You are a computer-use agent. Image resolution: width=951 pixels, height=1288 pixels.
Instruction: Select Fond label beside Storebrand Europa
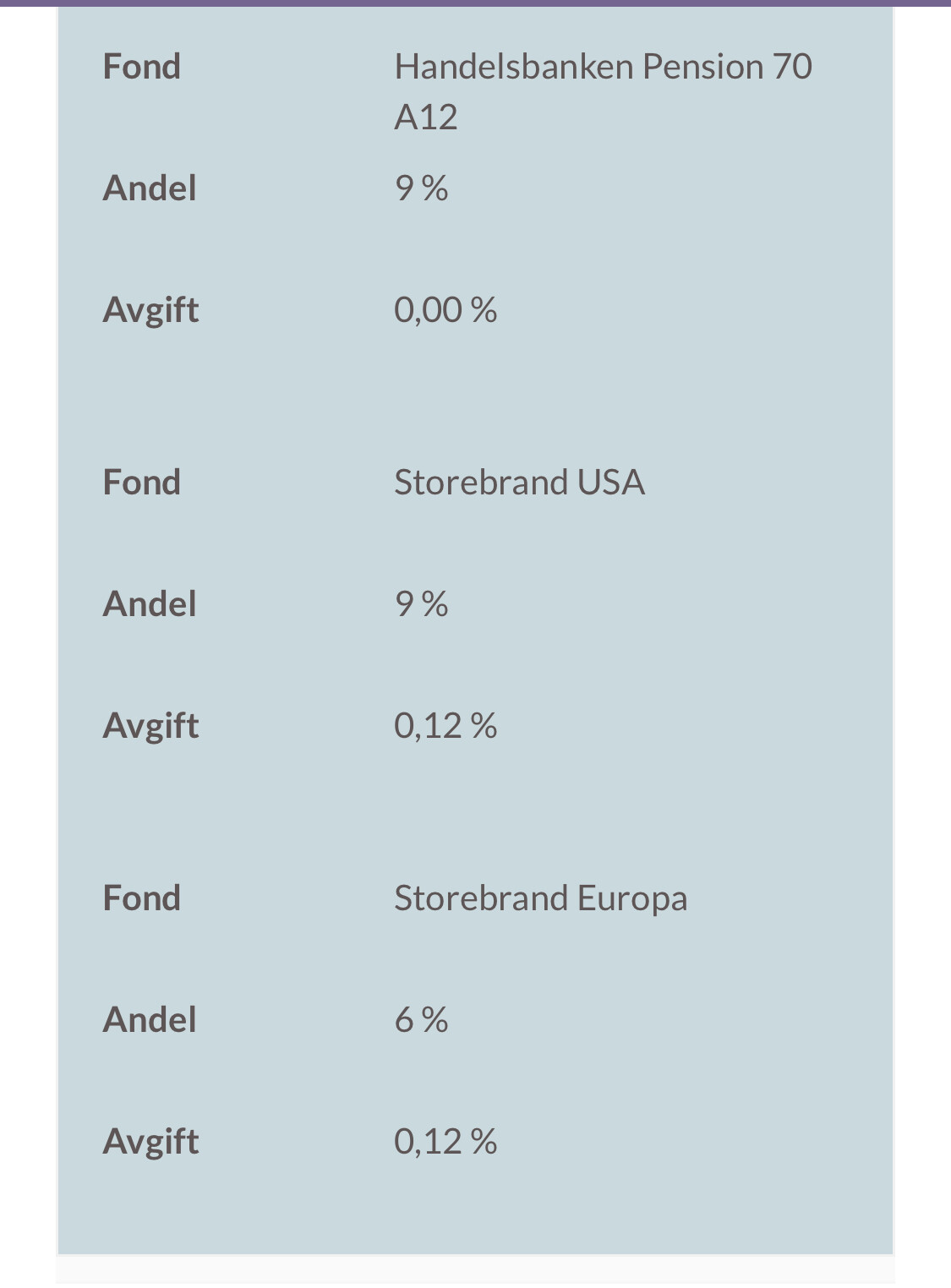pyautogui.click(x=141, y=898)
